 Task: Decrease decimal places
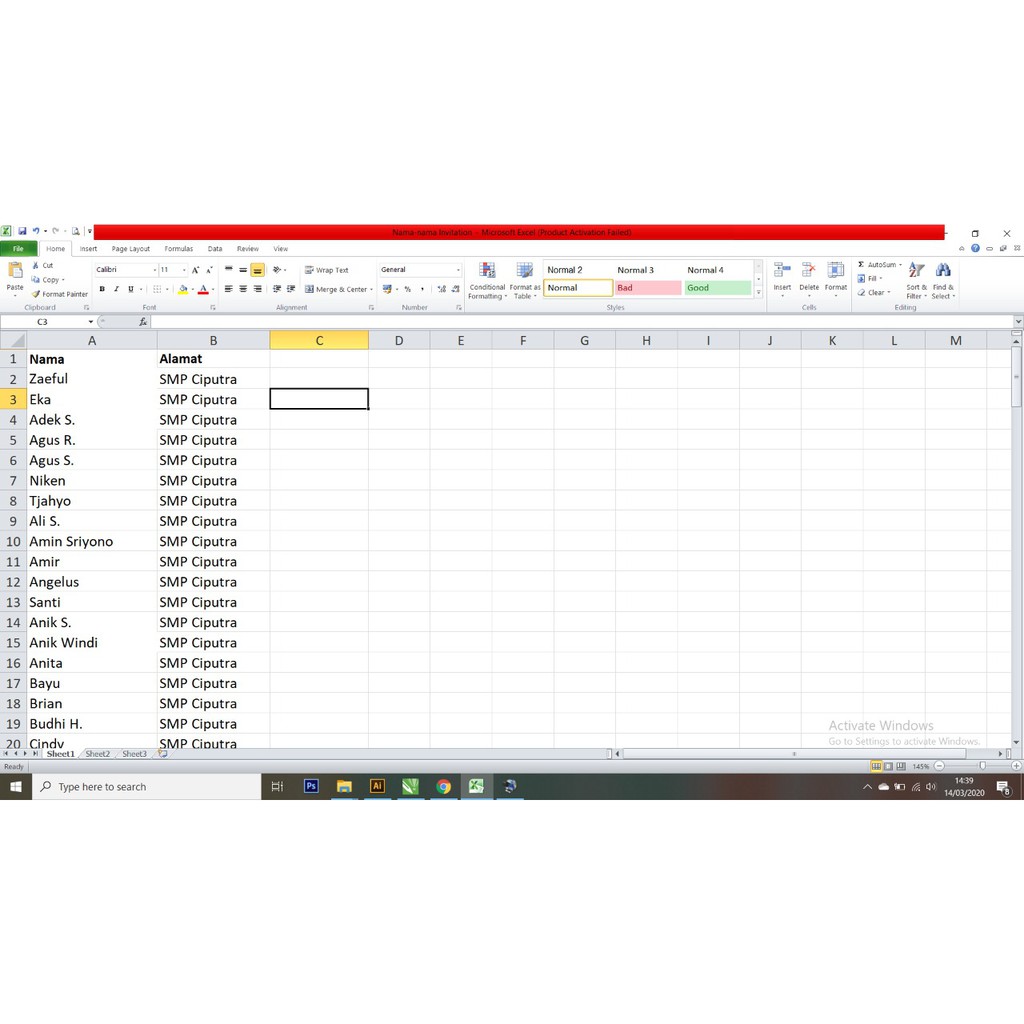click(x=455, y=289)
